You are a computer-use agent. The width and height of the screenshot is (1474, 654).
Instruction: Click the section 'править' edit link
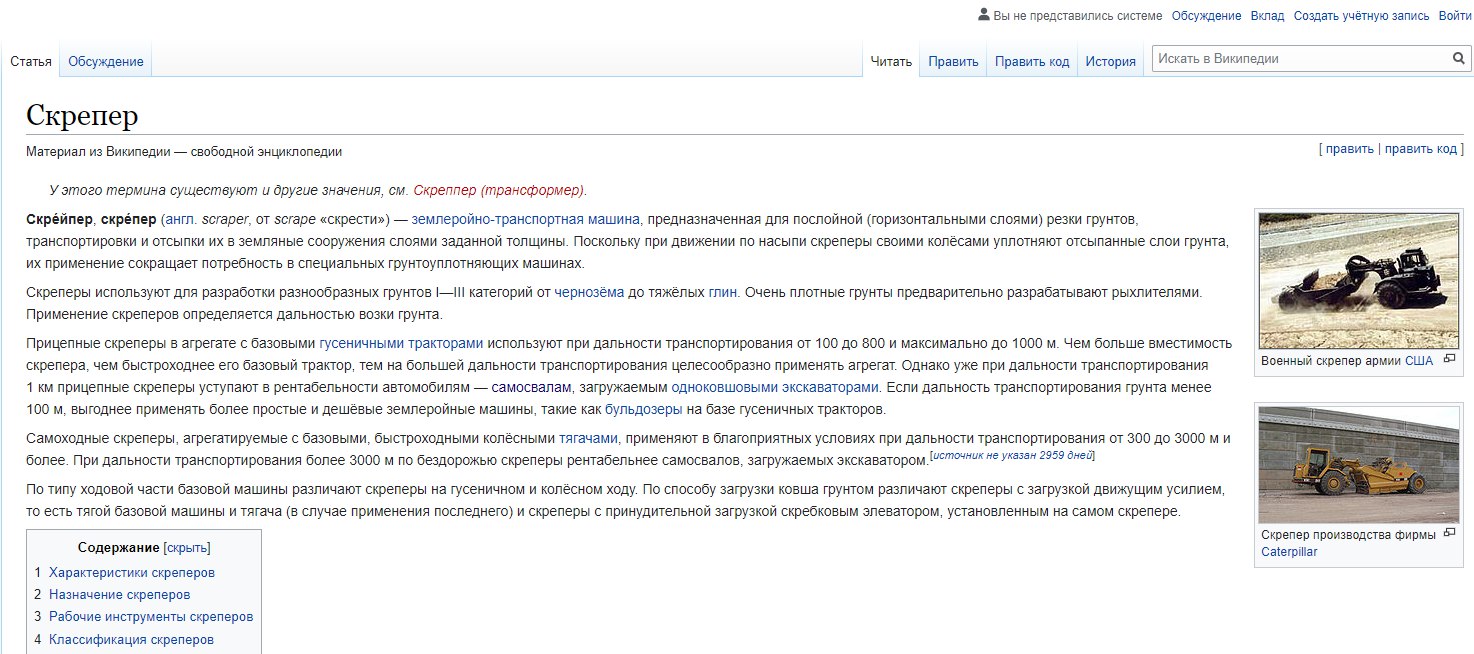(1350, 149)
